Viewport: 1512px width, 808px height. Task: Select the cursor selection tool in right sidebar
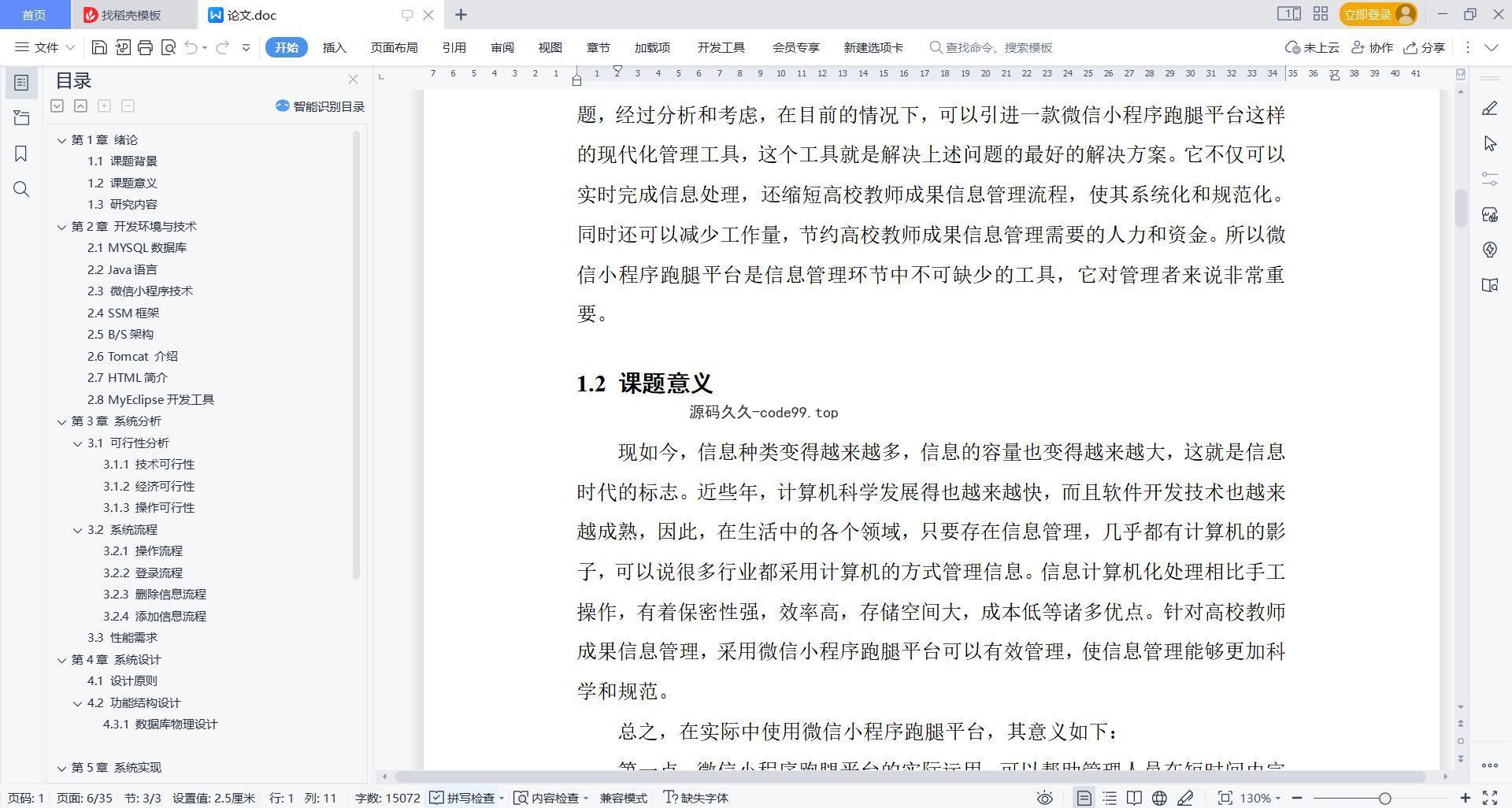[1489, 143]
